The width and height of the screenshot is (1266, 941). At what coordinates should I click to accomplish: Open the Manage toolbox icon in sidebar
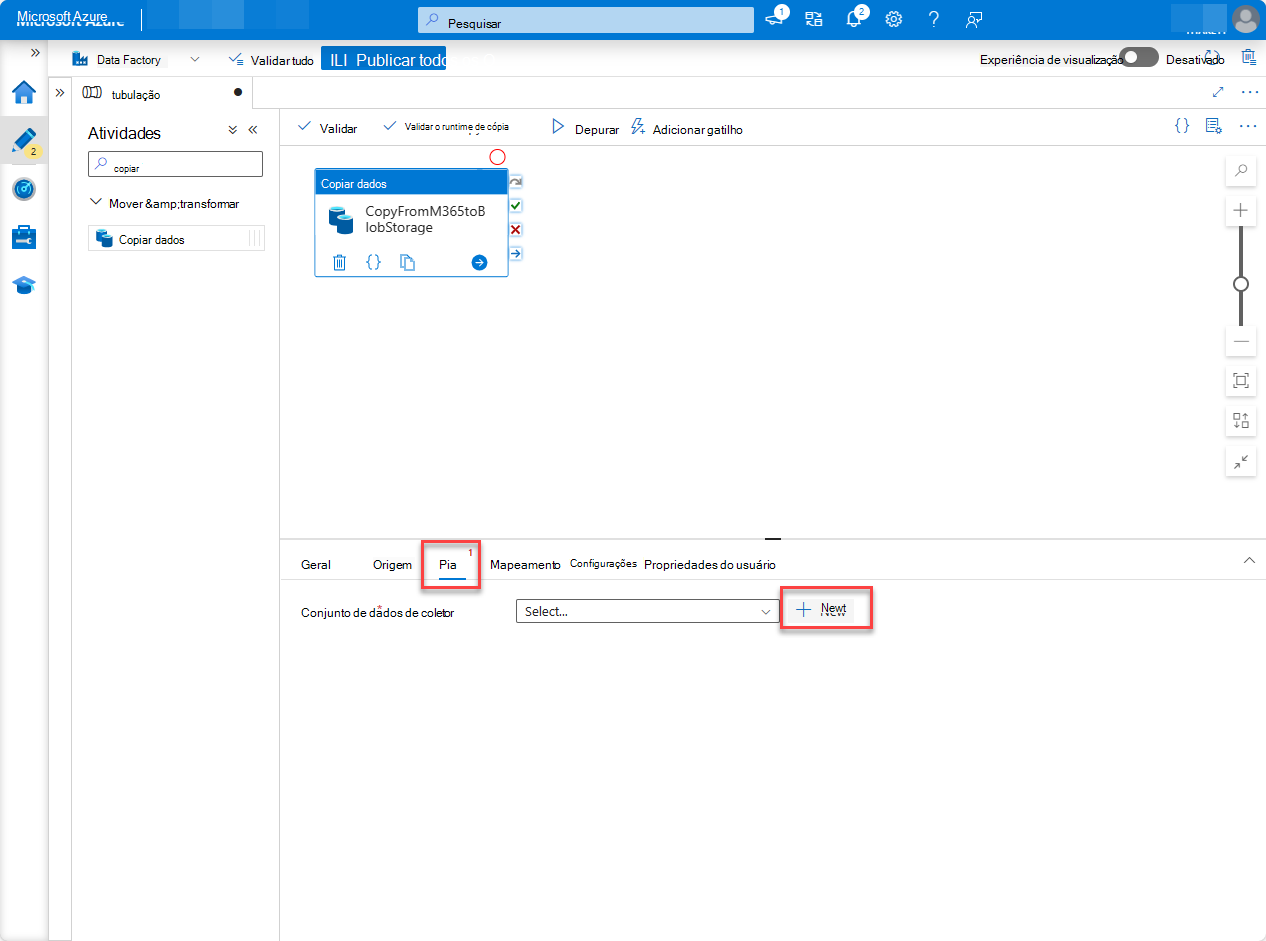click(22, 237)
